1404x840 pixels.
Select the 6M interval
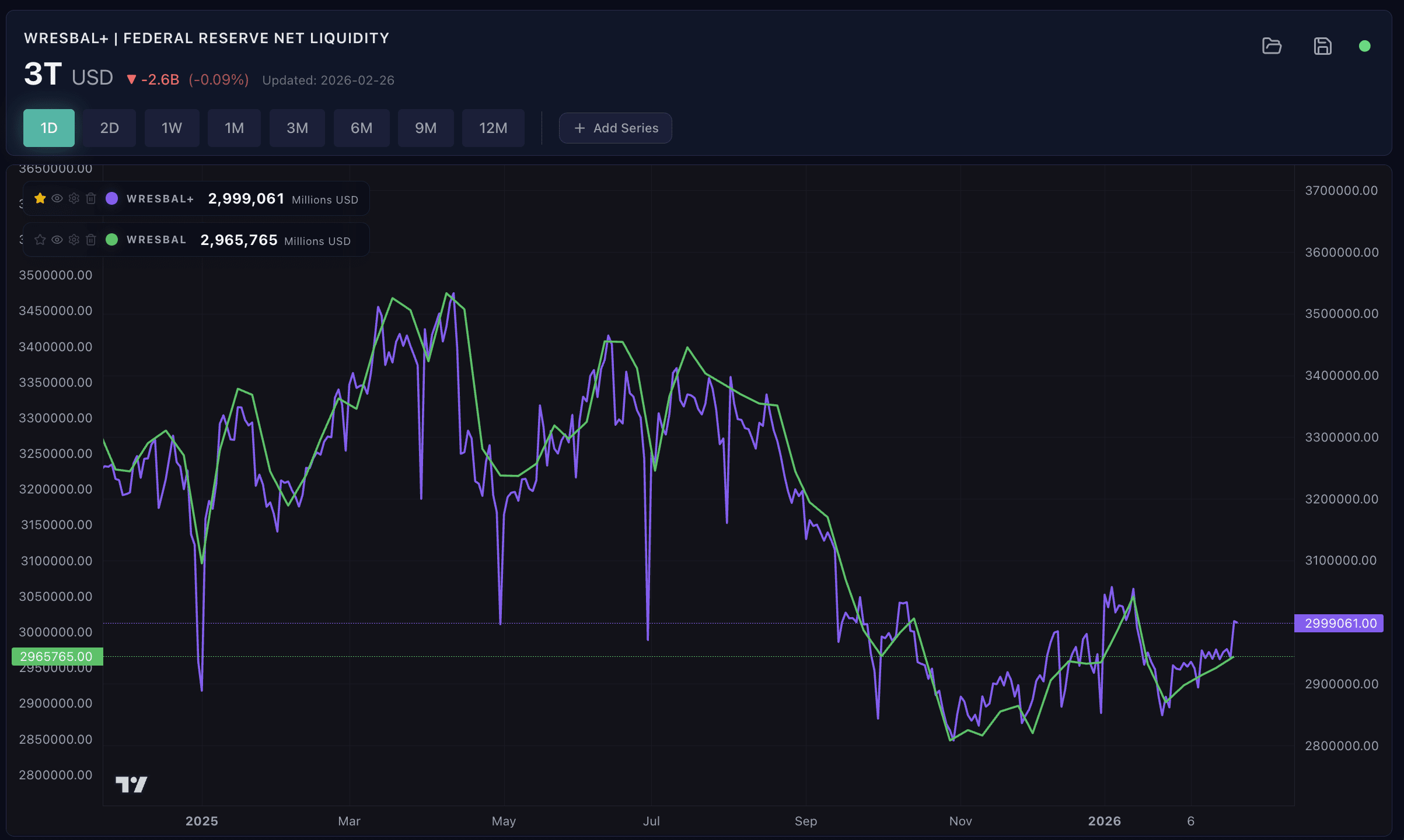(x=361, y=128)
